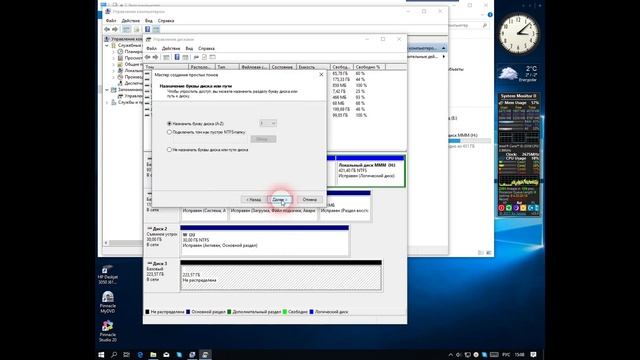Launch Edge browser from taskbar
The height and width of the screenshot is (360, 640).
140,355
